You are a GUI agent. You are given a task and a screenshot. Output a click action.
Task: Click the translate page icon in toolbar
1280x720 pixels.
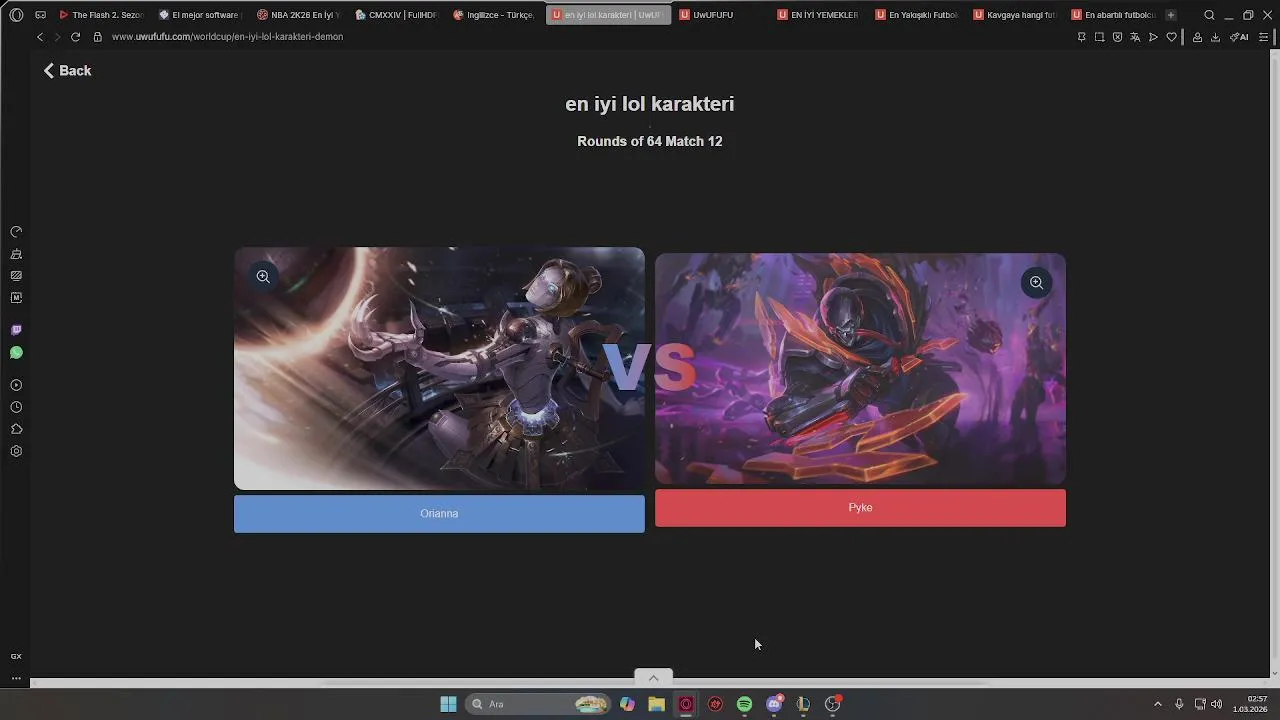pyautogui.click(x=1135, y=37)
